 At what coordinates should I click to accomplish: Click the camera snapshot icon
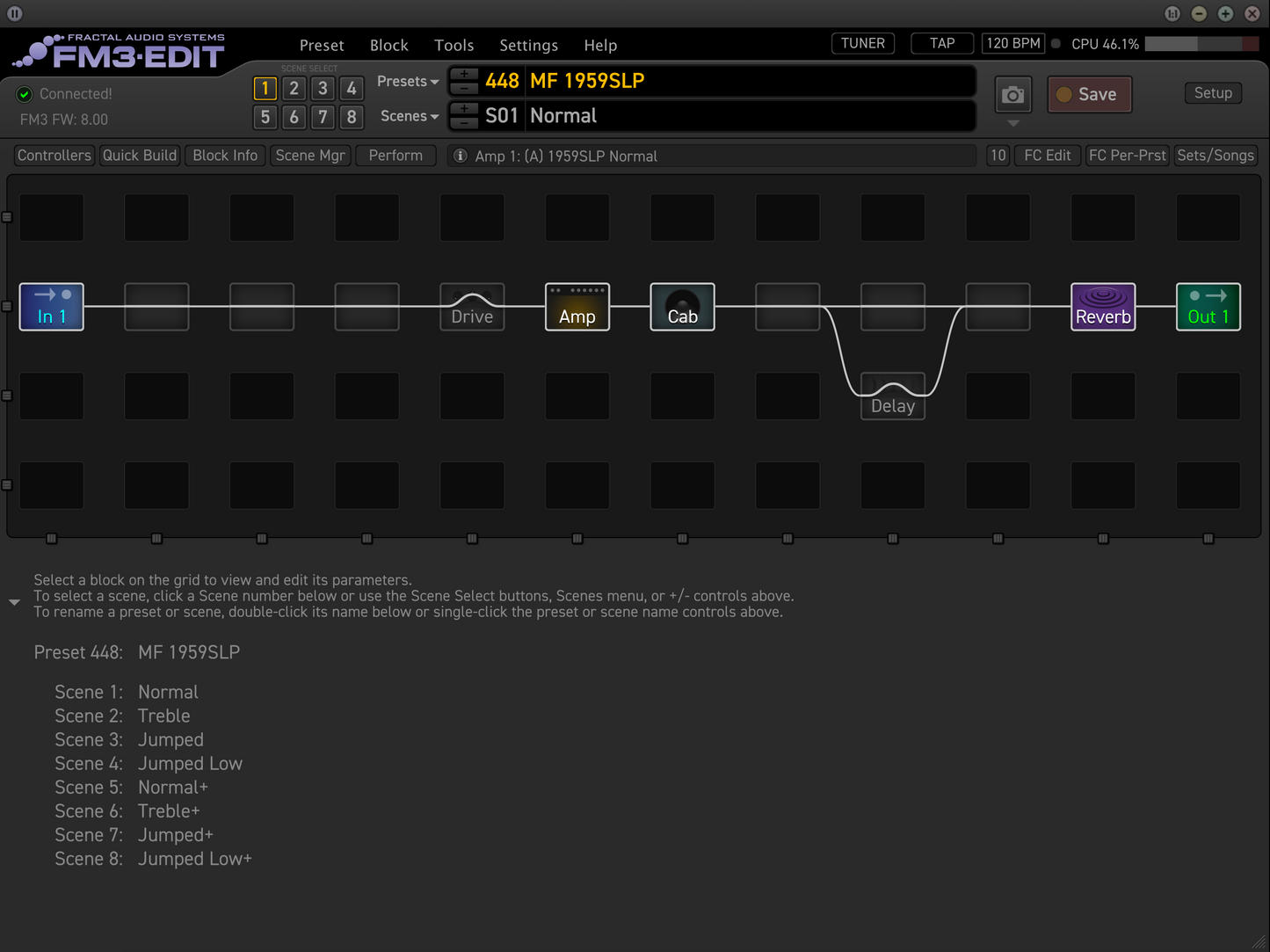tap(1013, 95)
